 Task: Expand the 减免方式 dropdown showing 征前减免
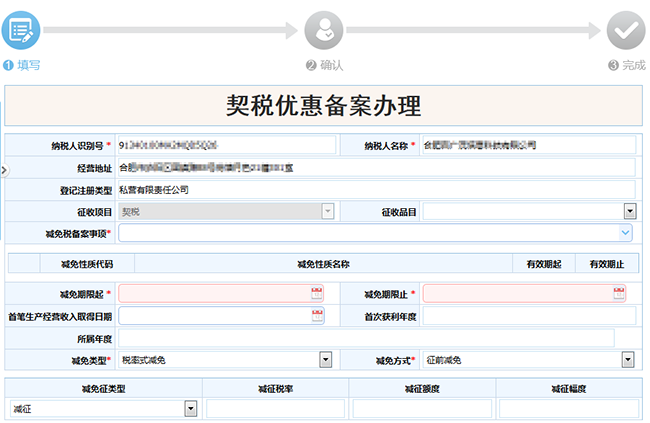coord(628,359)
